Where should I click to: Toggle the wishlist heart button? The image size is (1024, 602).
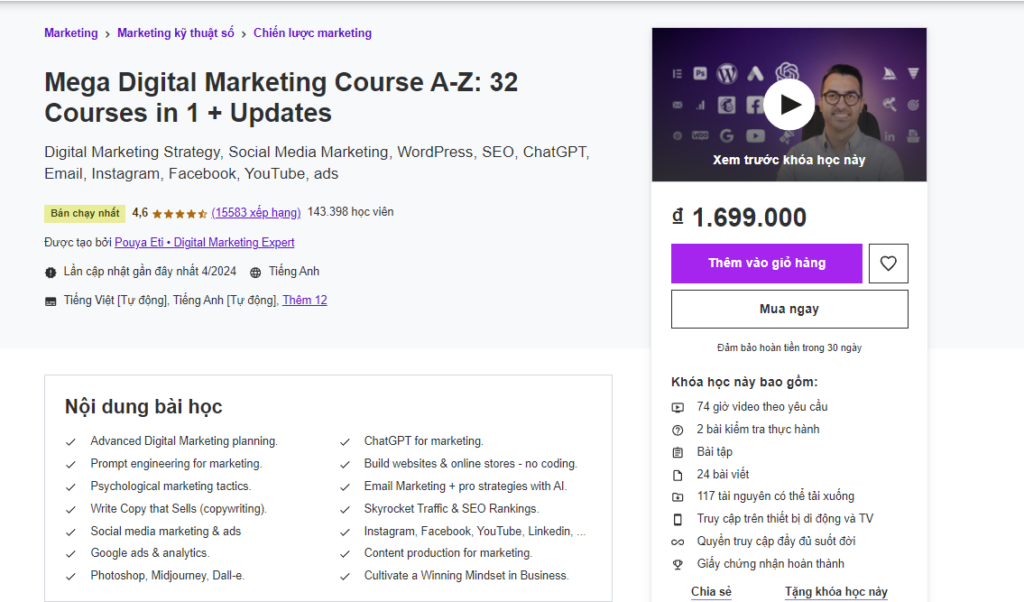coord(888,263)
